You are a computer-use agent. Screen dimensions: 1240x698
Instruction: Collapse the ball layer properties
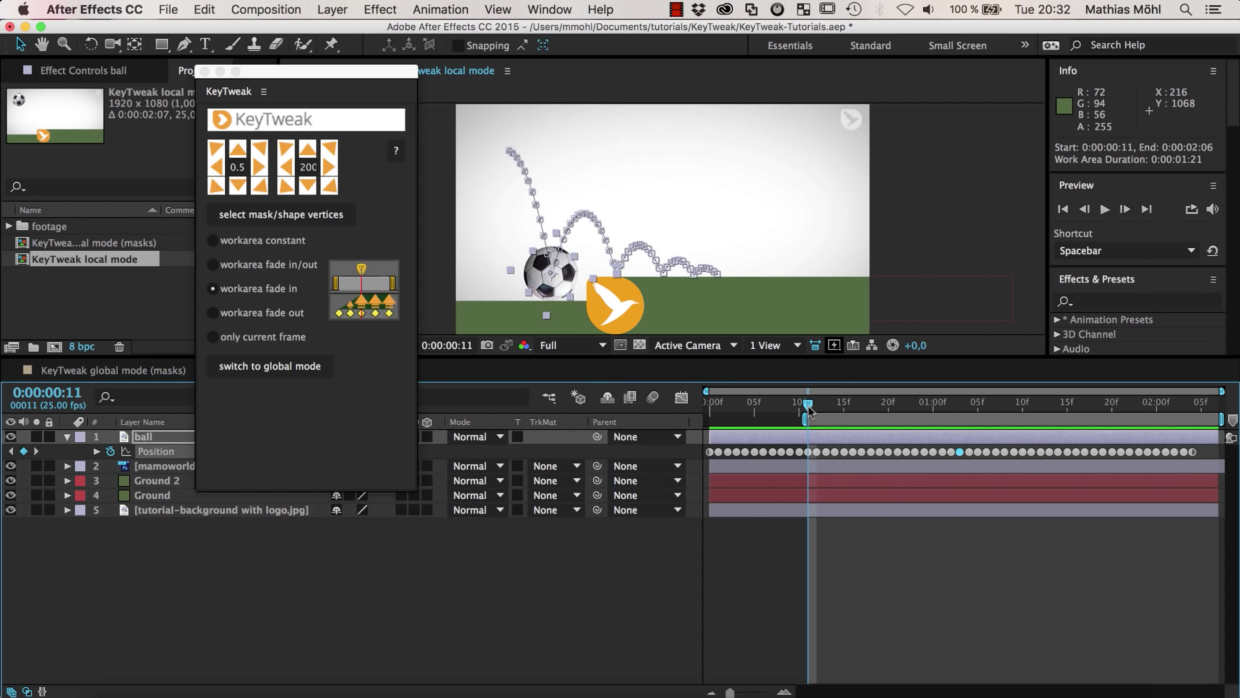[68, 437]
